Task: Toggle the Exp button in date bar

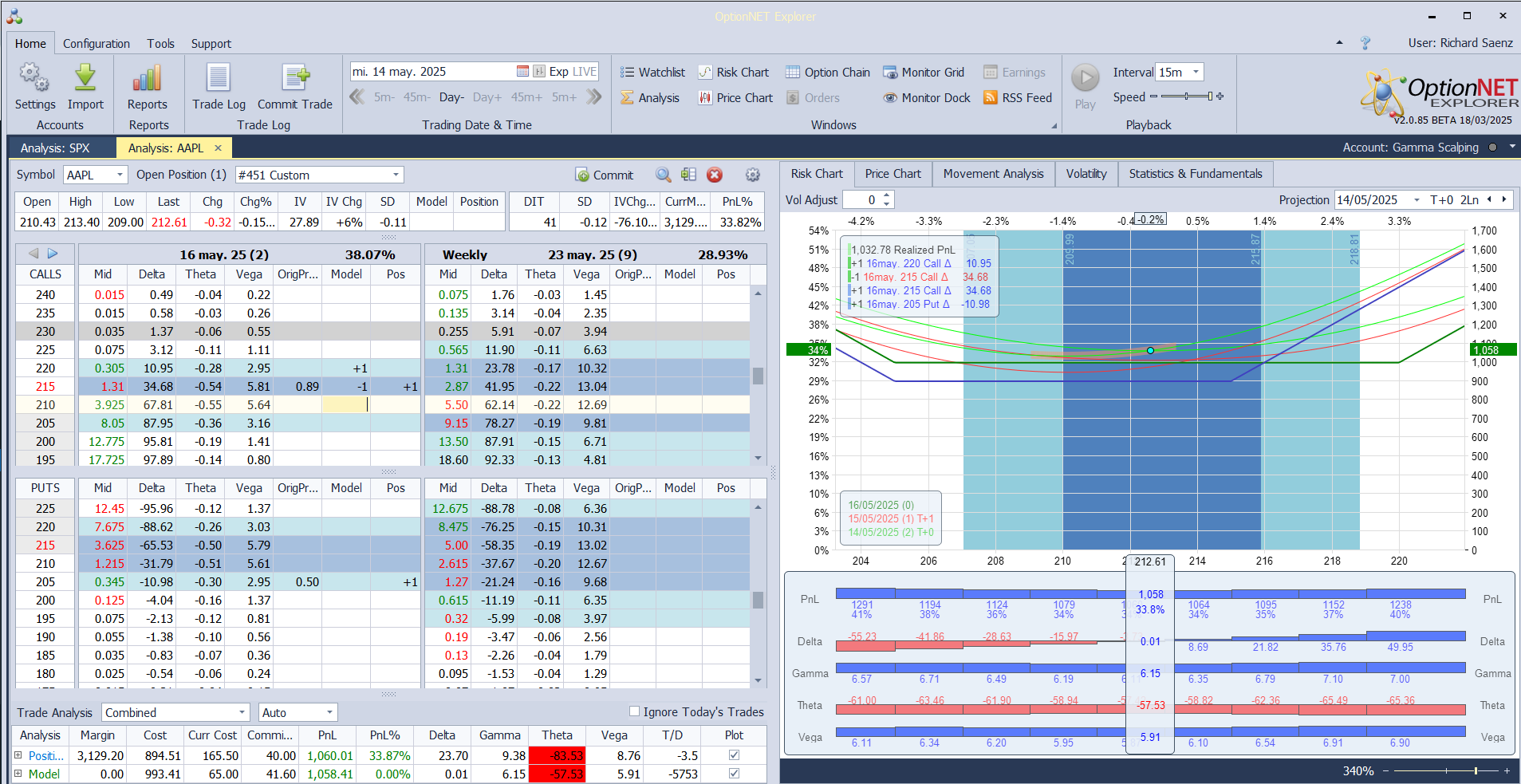Action: click(559, 72)
